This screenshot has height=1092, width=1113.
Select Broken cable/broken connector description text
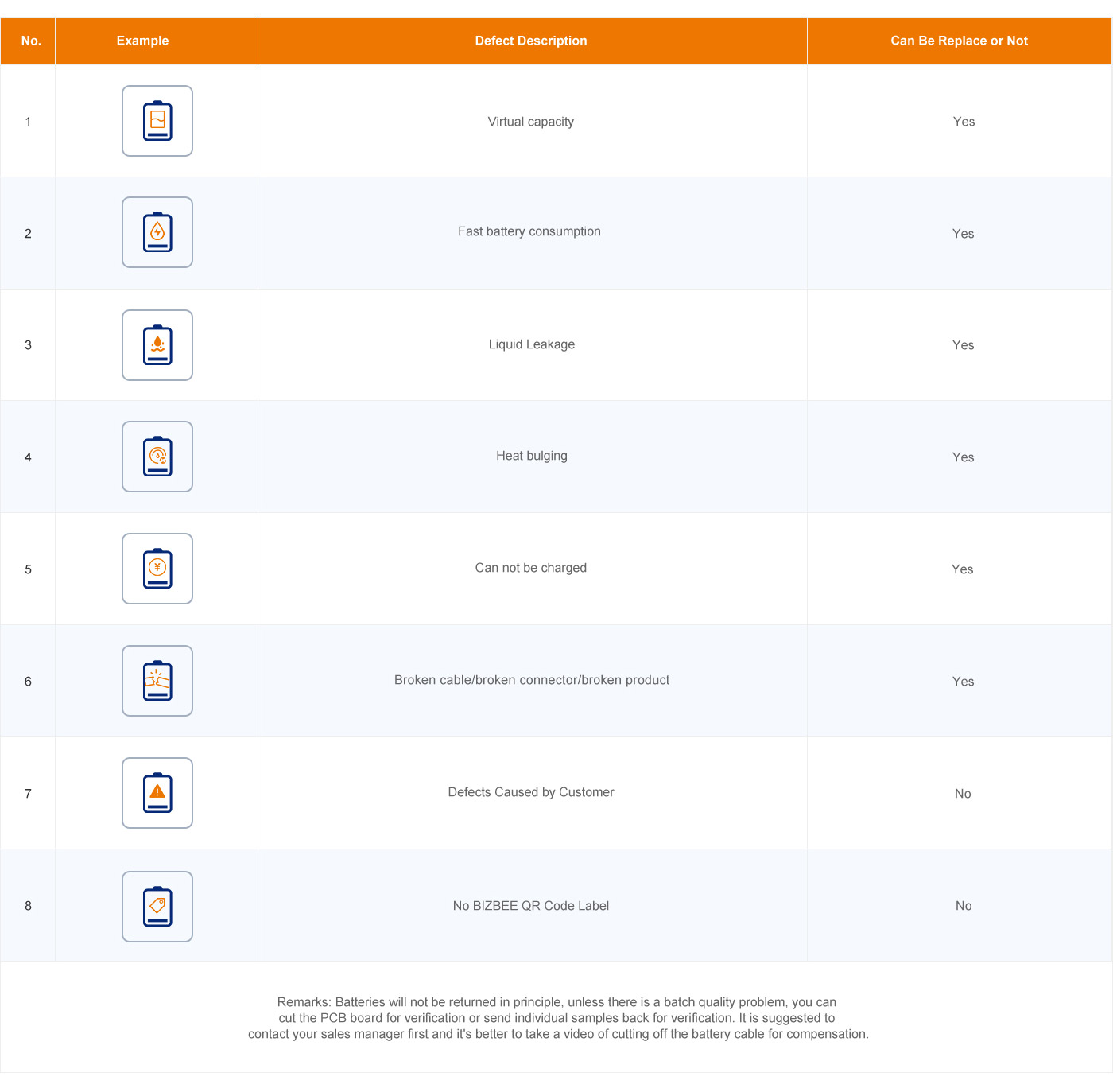pos(531,680)
